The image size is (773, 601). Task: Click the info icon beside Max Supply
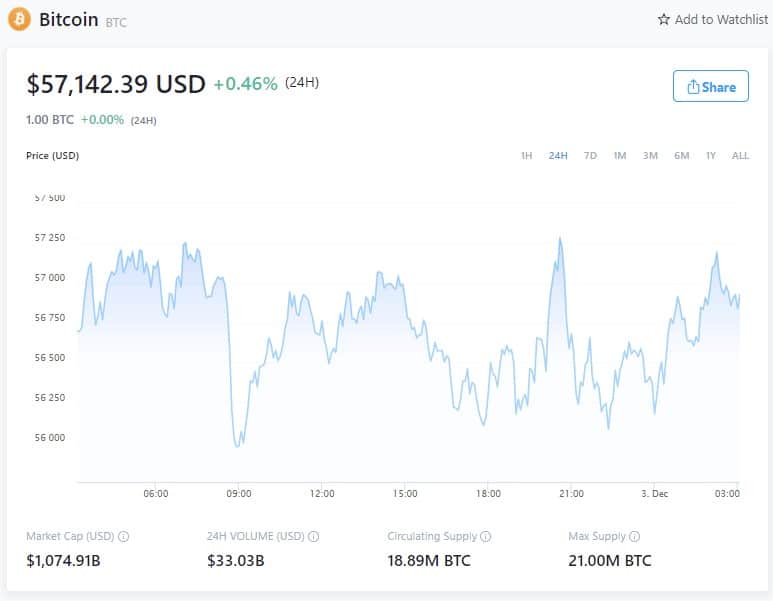(x=634, y=536)
